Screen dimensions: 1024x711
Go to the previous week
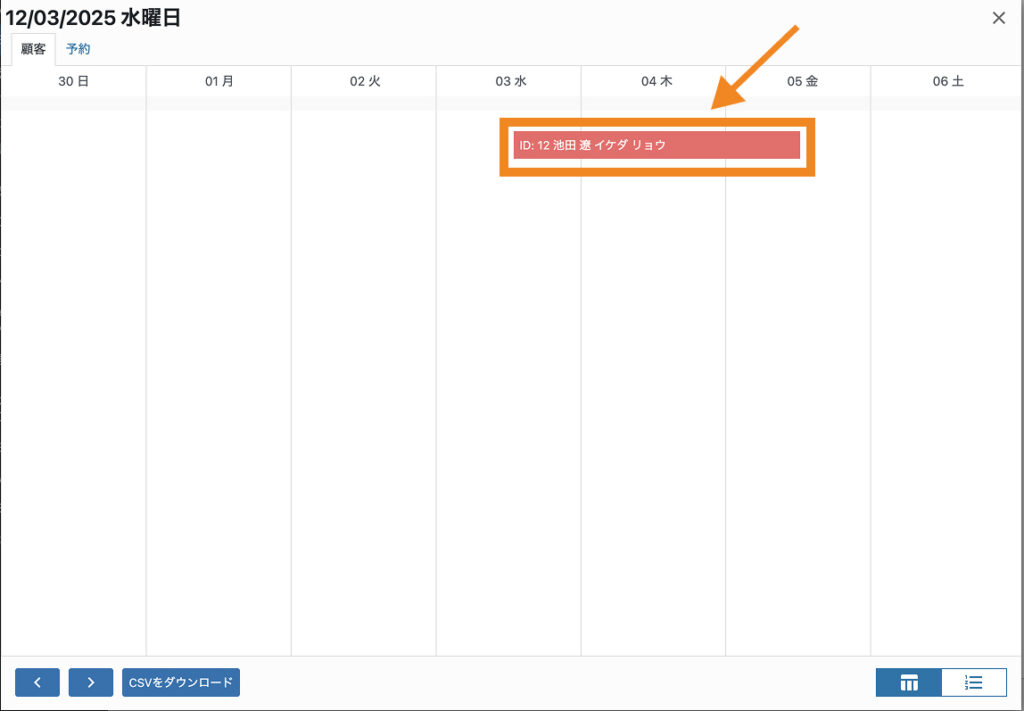pyautogui.click(x=37, y=682)
